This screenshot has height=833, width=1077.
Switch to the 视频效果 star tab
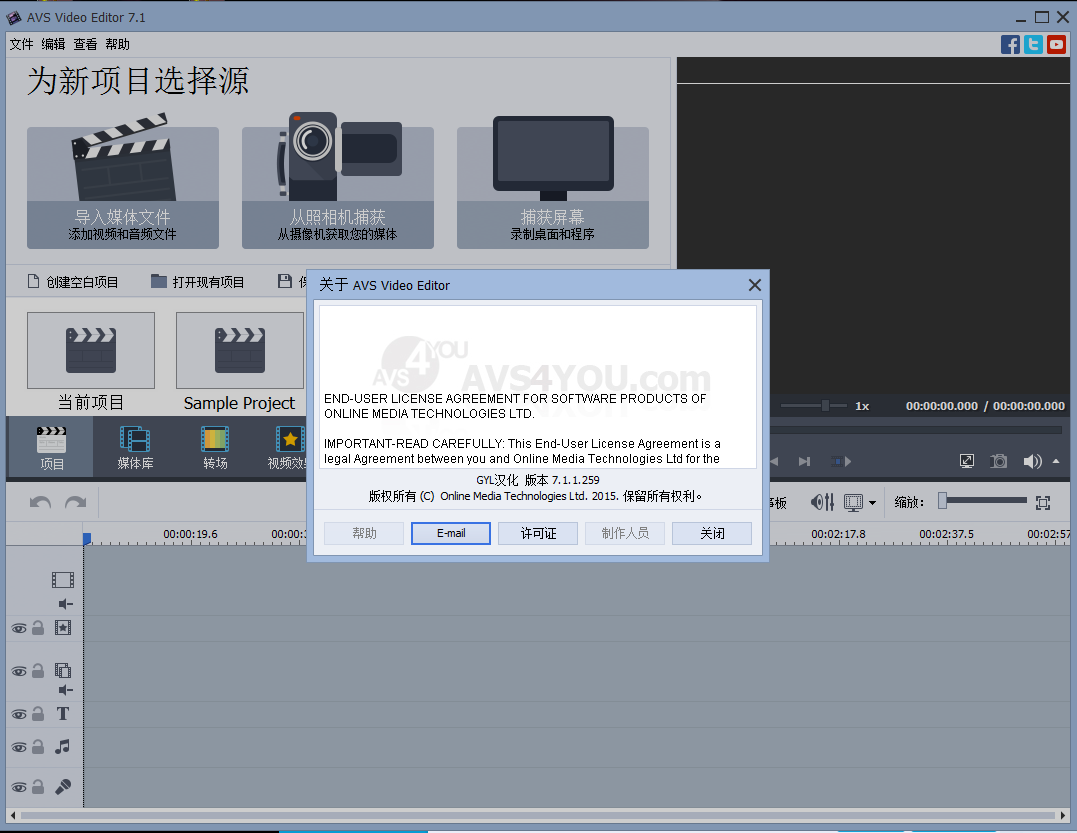coord(288,447)
